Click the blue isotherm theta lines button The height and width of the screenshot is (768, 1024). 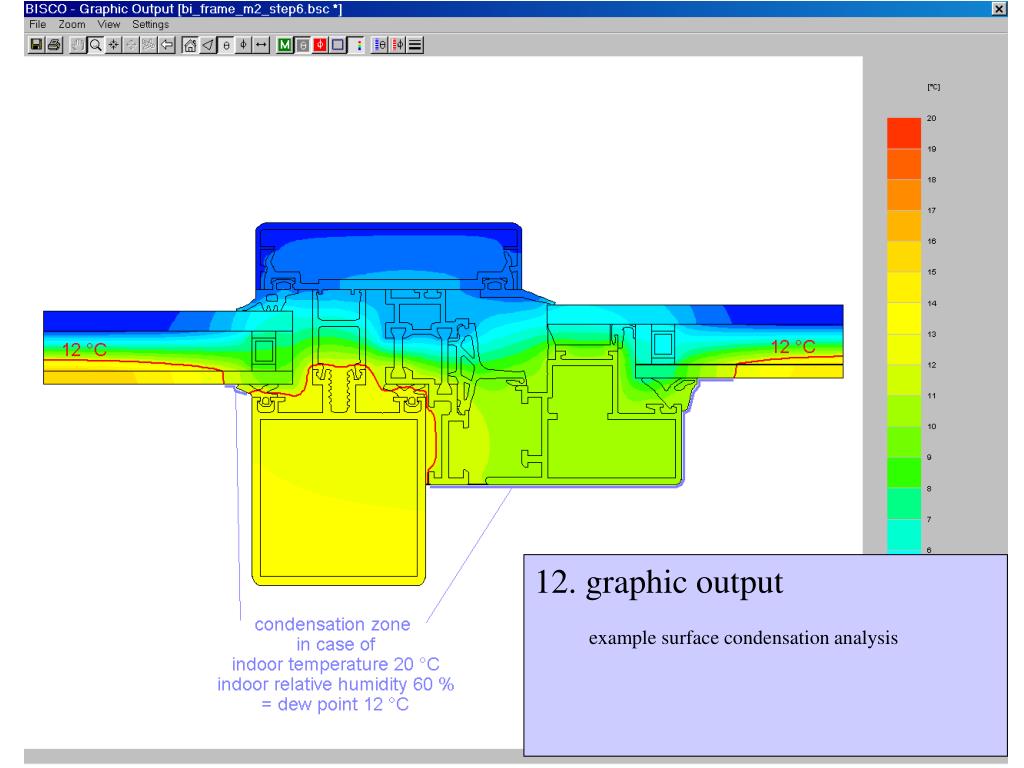click(379, 45)
